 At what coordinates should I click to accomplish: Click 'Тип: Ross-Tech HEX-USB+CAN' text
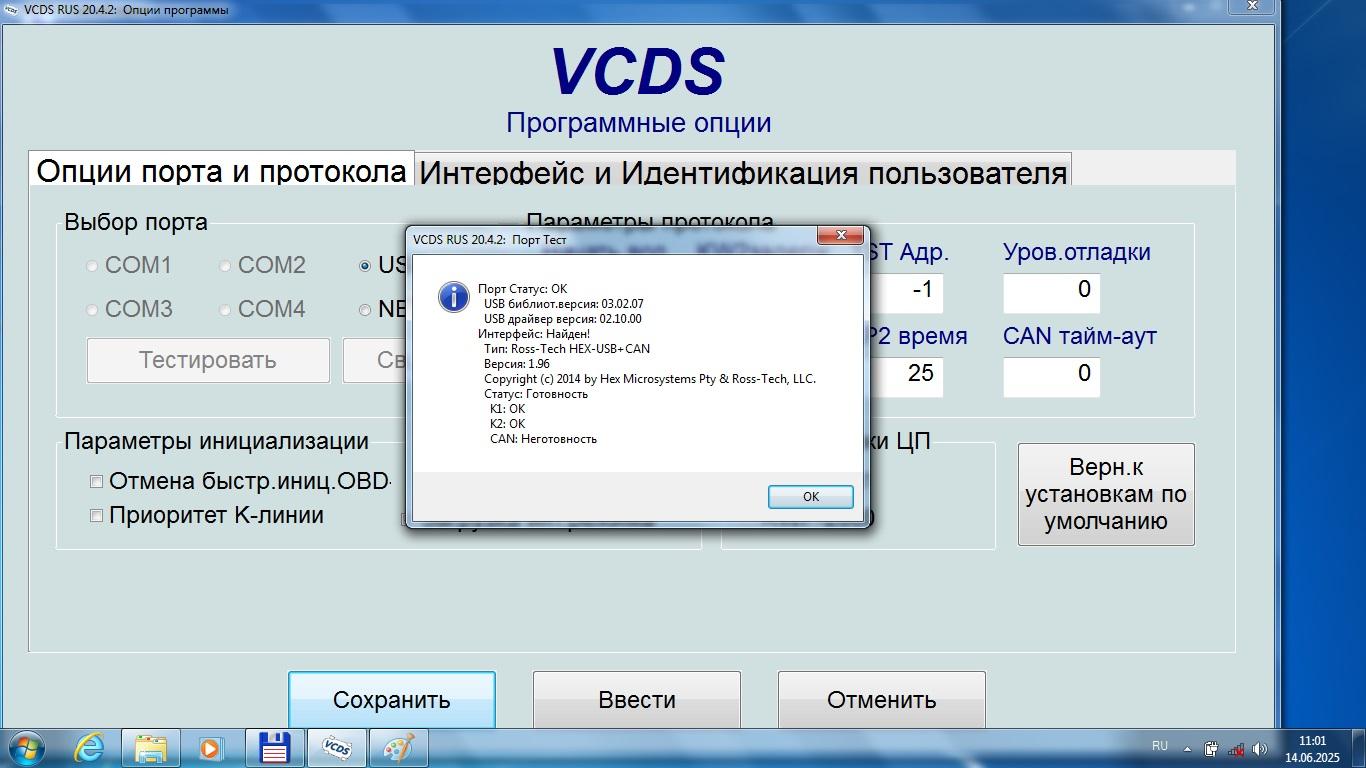pos(567,349)
